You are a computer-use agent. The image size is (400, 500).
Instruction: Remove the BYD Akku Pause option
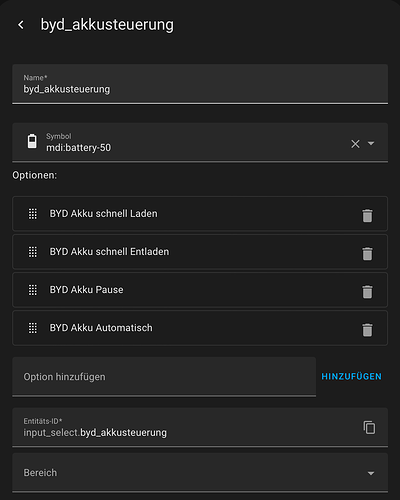367,292
